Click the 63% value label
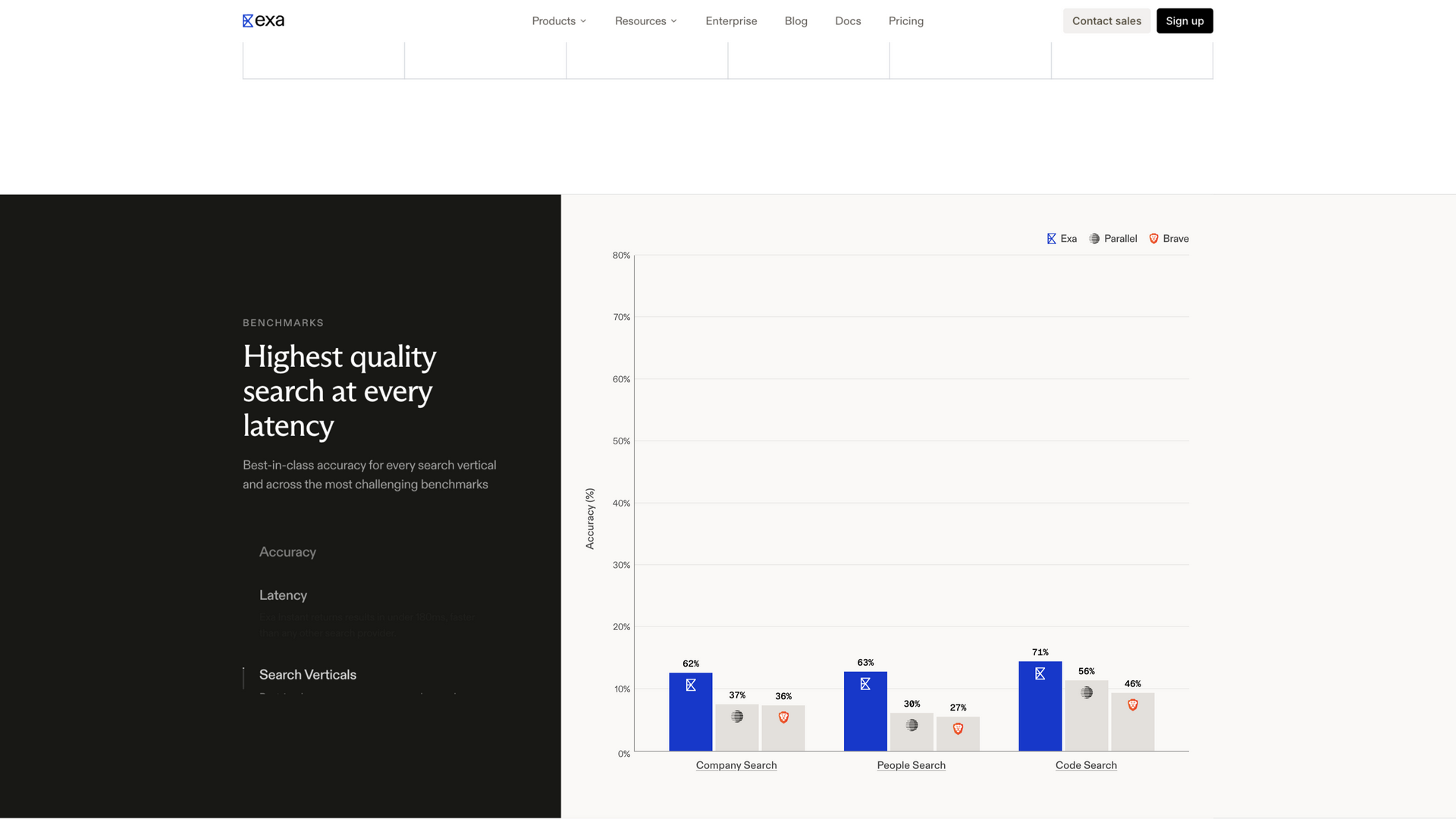The image size is (1456, 819). (865, 663)
